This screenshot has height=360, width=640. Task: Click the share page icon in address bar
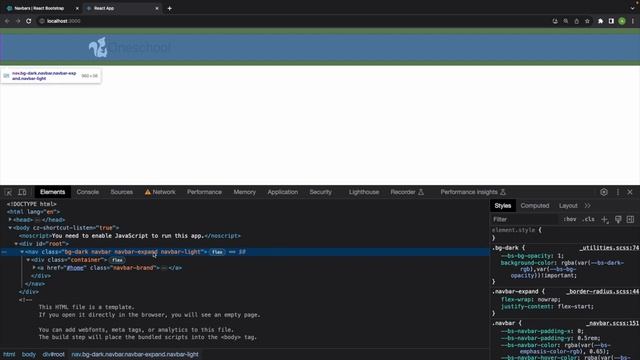click(x=576, y=21)
